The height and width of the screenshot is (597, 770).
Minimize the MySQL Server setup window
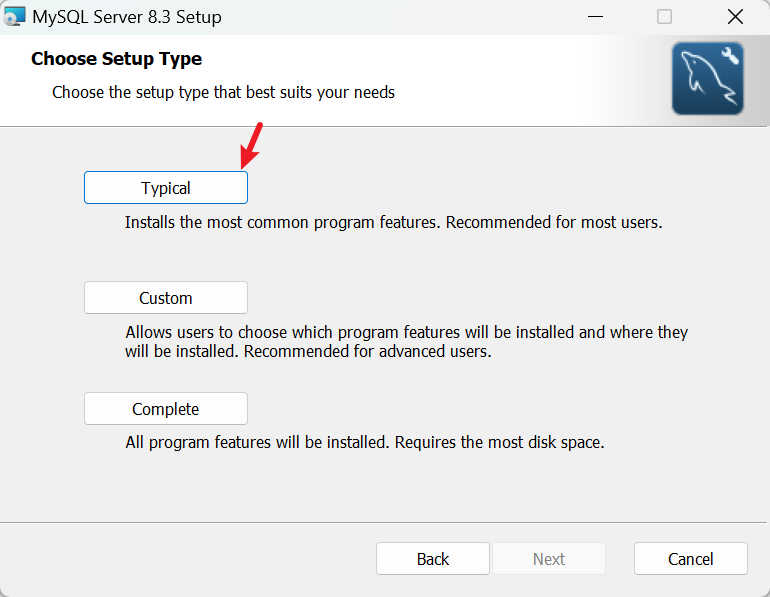click(595, 17)
